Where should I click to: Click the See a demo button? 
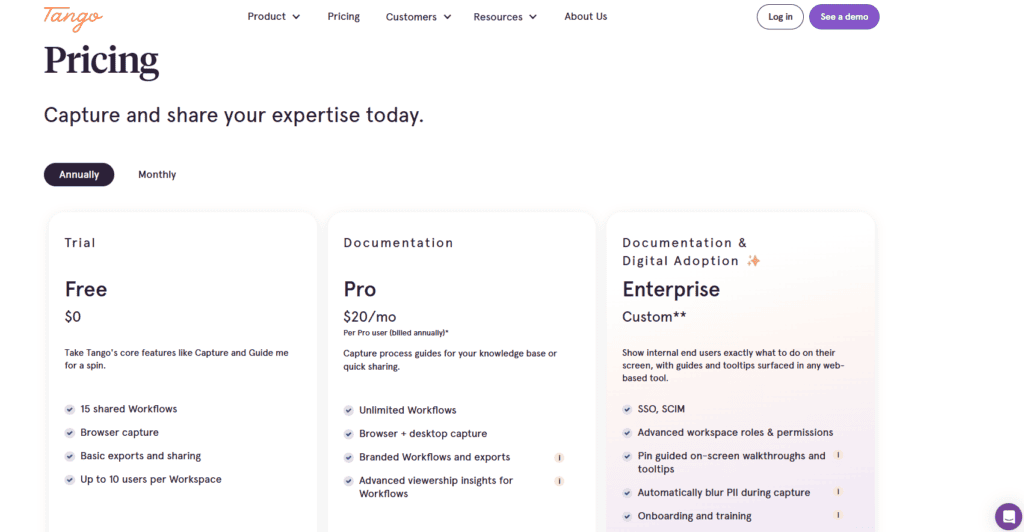tap(844, 17)
